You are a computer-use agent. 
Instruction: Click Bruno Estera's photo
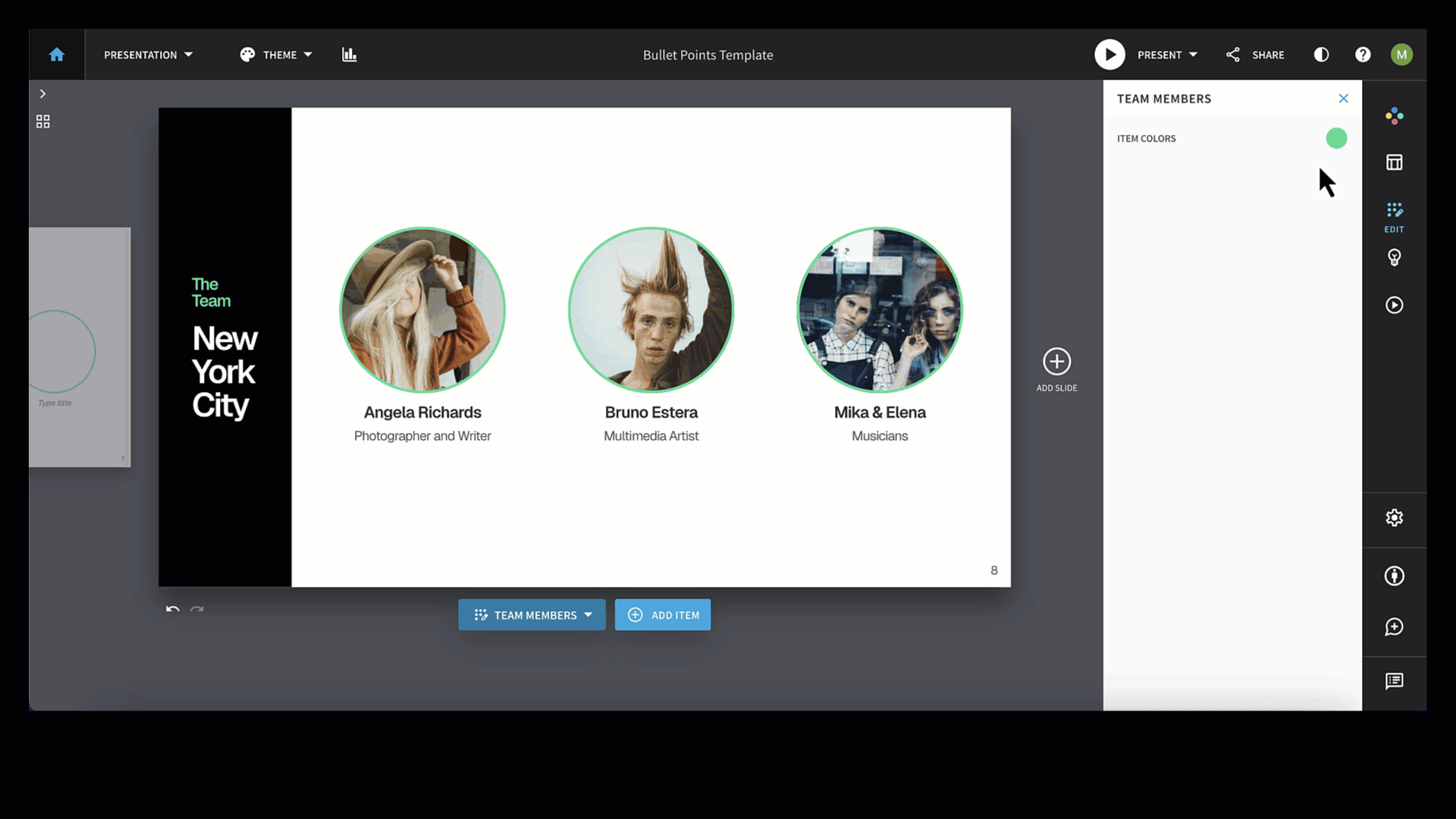click(x=651, y=309)
